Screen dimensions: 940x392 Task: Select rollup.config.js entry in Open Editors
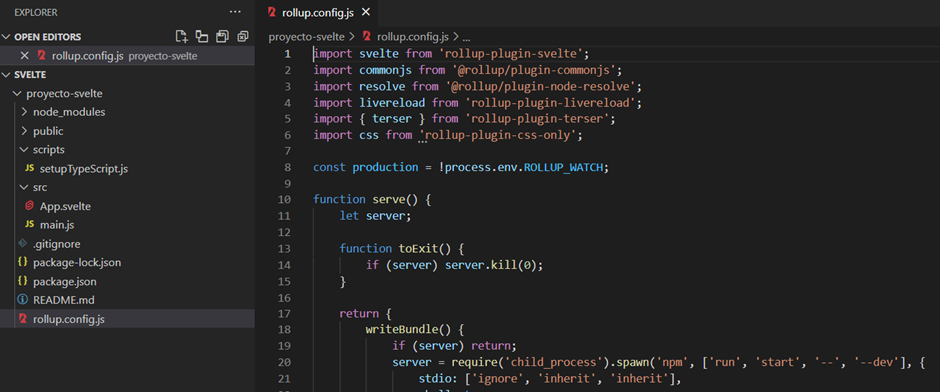[x=127, y=56]
